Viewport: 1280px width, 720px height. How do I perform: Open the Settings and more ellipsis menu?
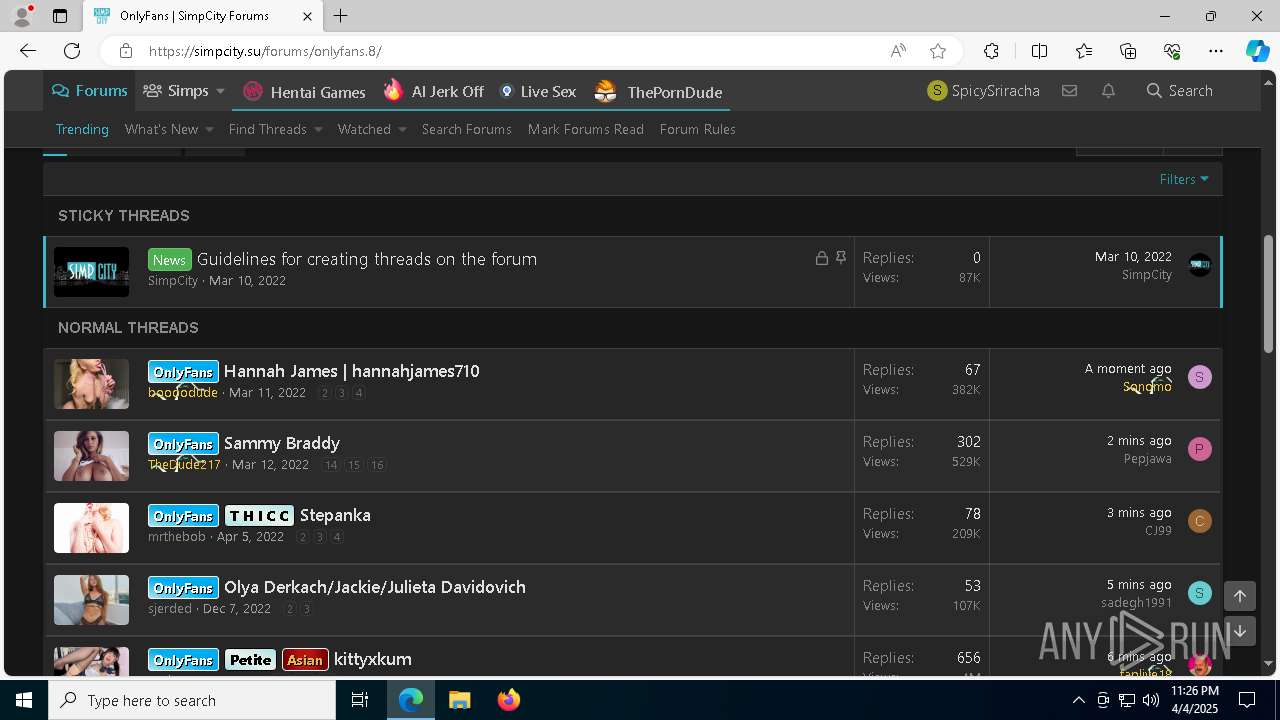[1216, 51]
